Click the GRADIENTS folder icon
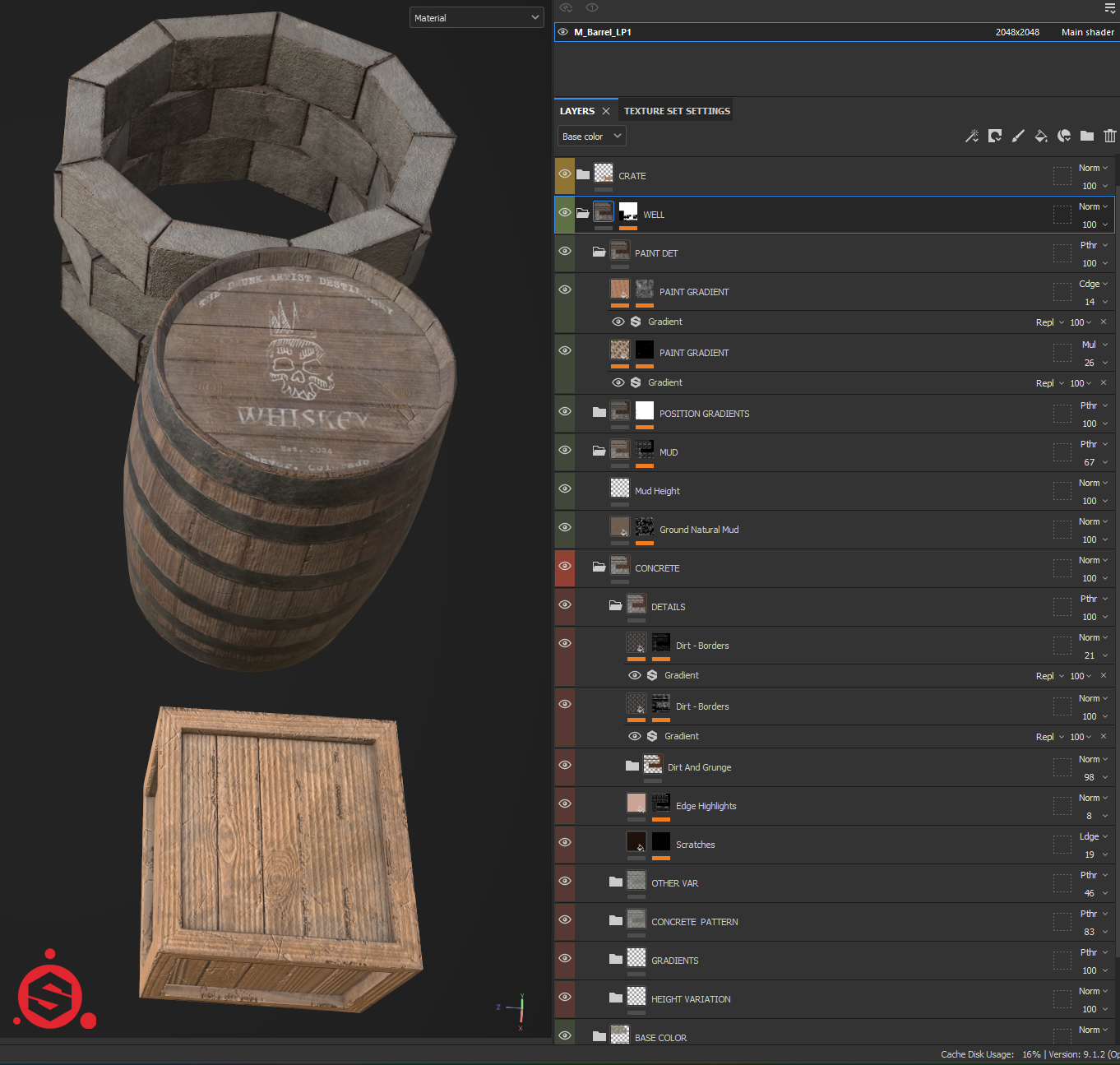This screenshot has height=1065, width=1120. [x=616, y=959]
